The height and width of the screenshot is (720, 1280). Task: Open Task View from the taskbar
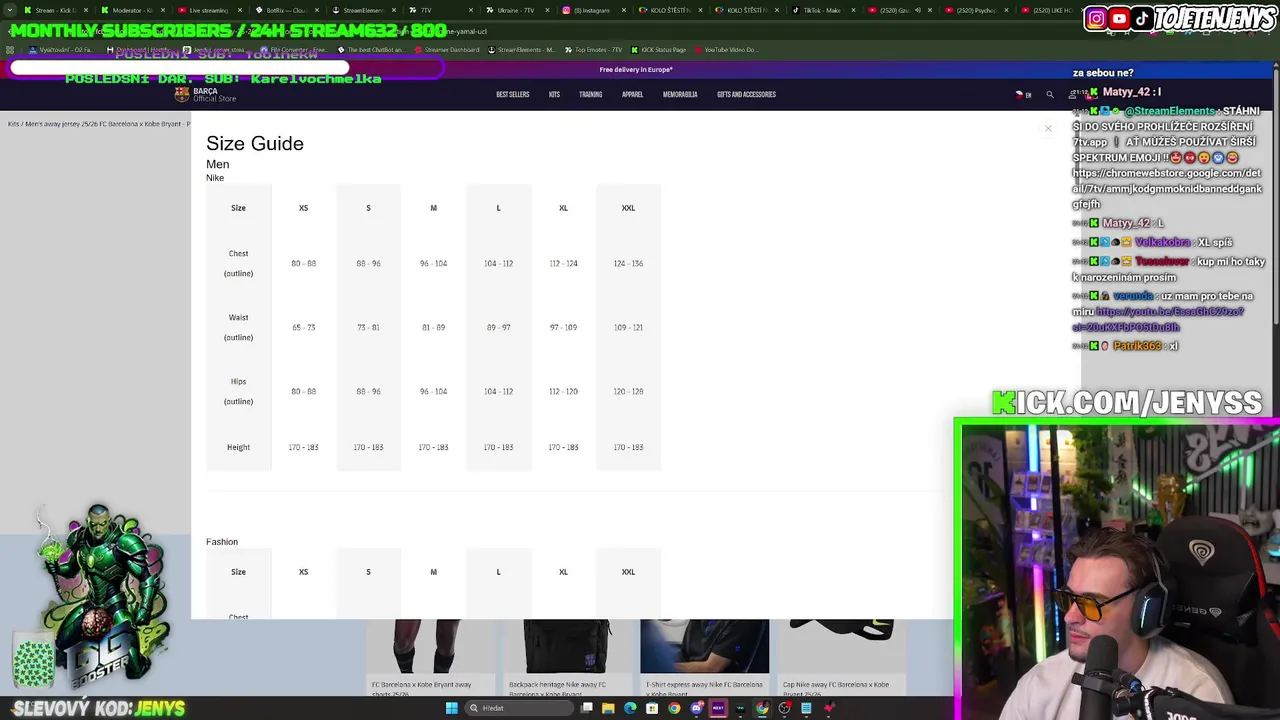(x=587, y=708)
